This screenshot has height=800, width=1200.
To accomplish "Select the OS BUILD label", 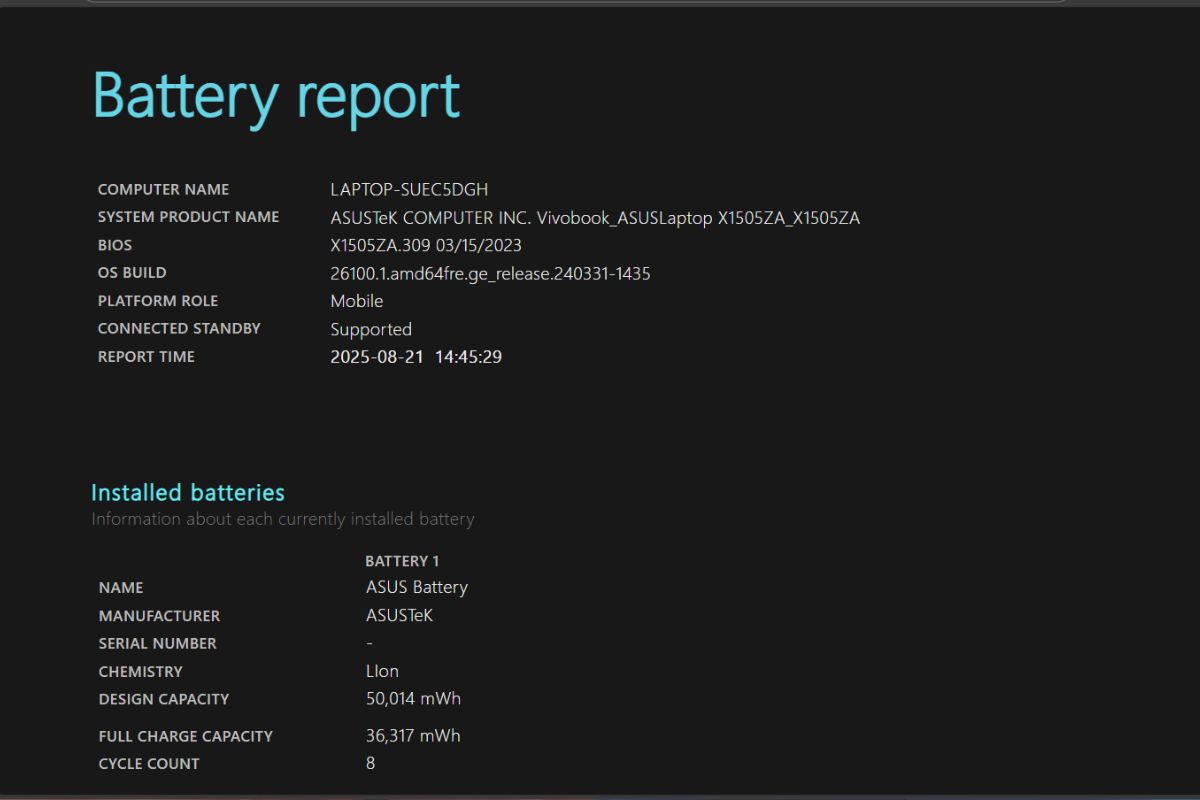I will 132,273.
